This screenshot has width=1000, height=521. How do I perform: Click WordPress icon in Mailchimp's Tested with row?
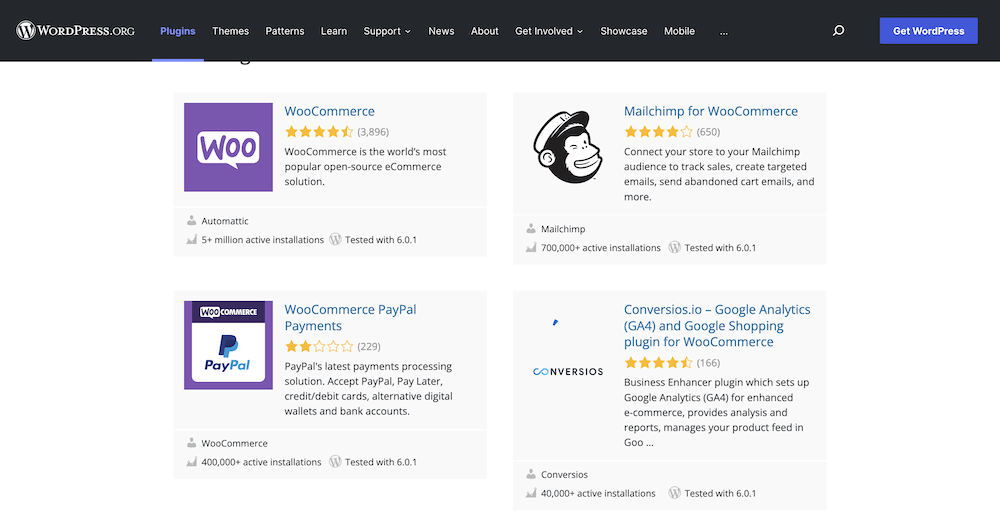click(x=675, y=247)
